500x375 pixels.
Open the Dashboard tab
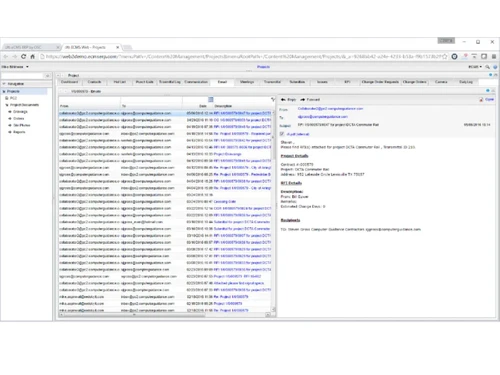pos(70,82)
